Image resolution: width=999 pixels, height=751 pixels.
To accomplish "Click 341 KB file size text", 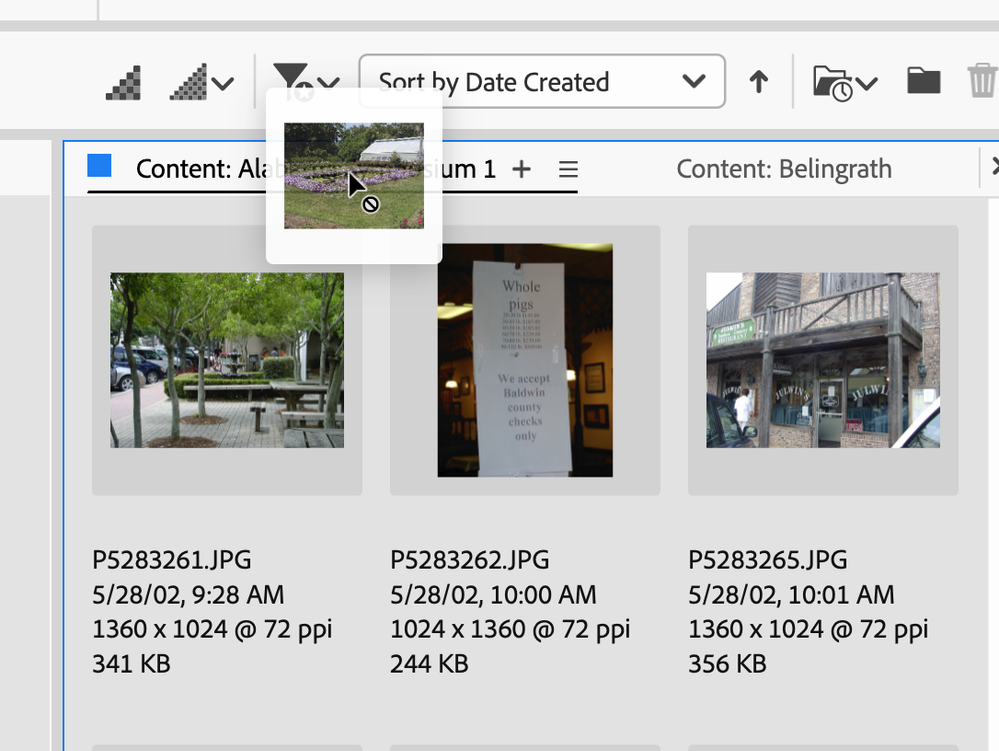I will 131,664.
